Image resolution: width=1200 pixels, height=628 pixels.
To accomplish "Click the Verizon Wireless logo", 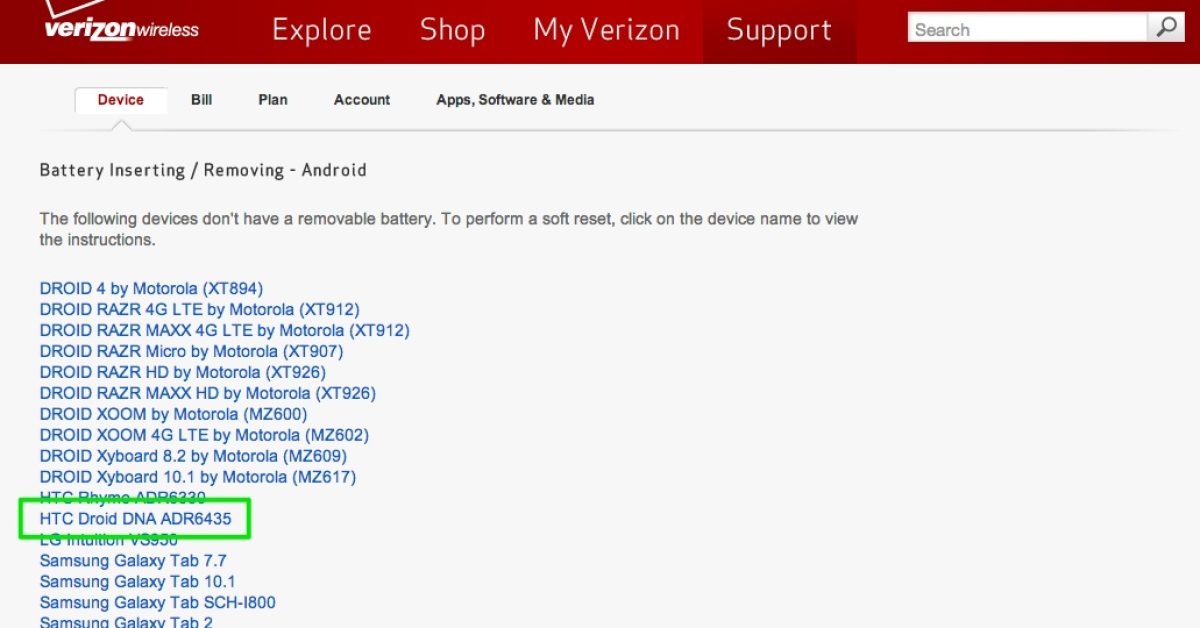I will click(121, 26).
